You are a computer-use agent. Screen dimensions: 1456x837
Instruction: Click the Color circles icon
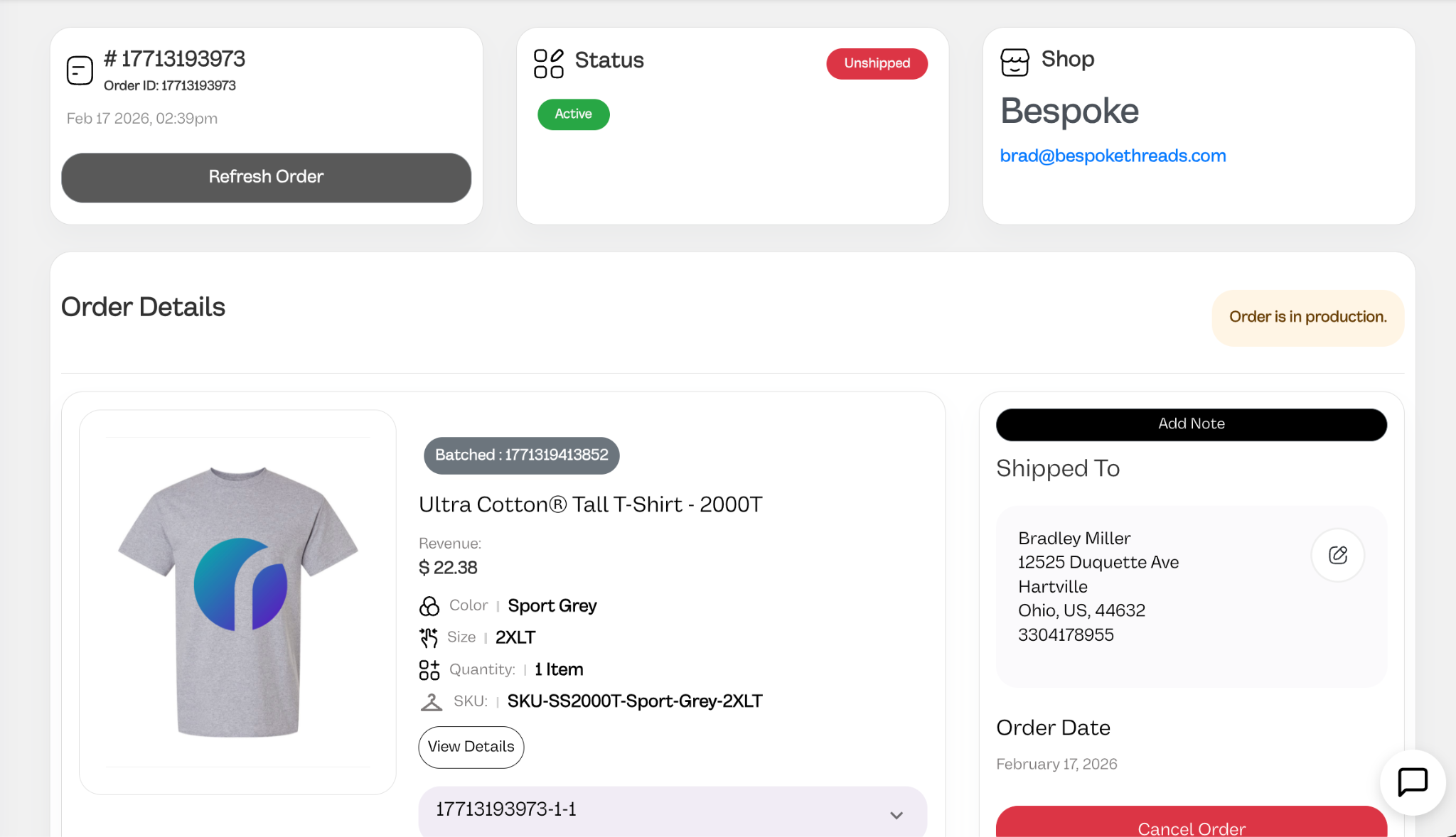tap(429, 606)
